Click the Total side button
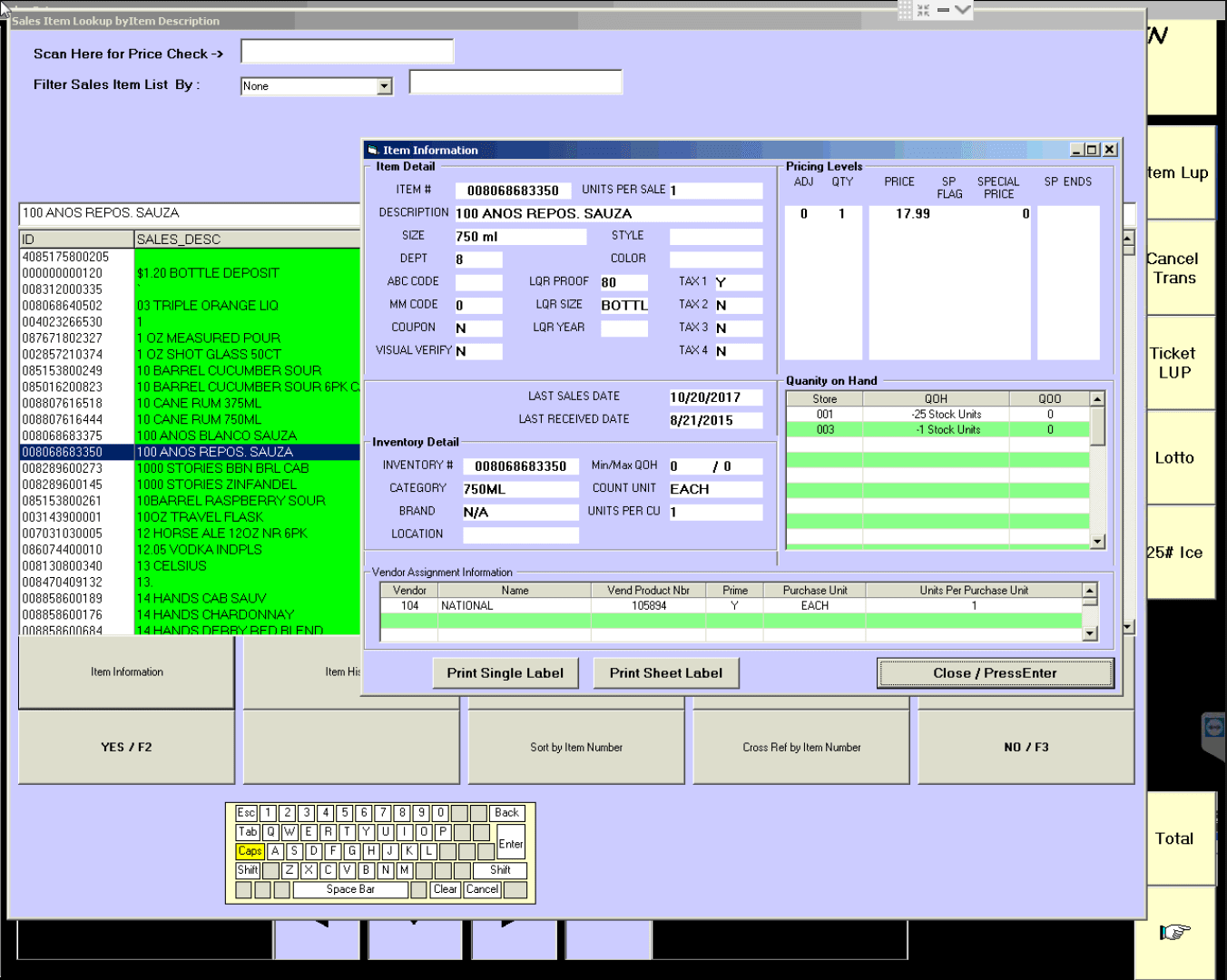 coord(1180,838)
